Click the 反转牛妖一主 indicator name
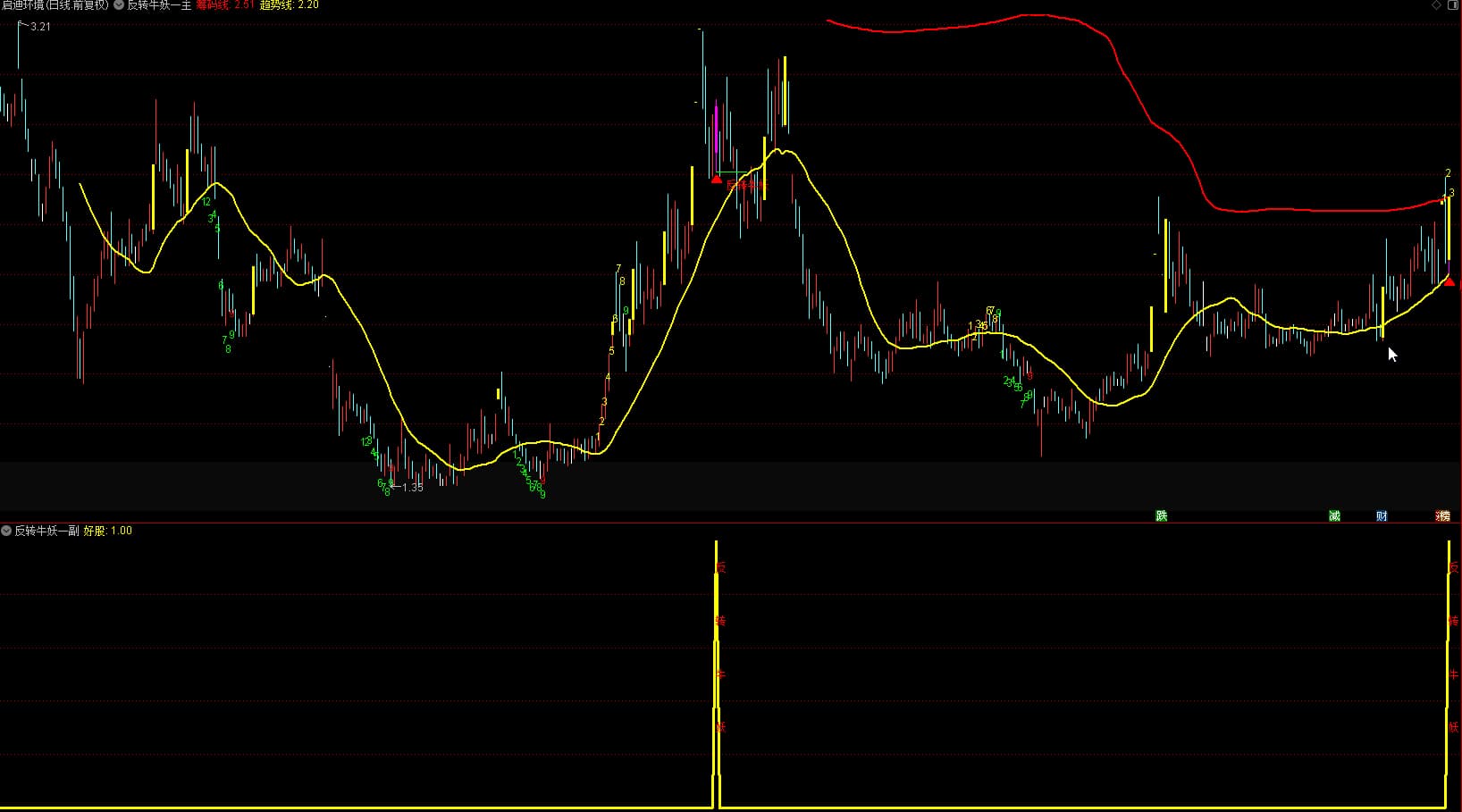Image resolution: width=1462 pixels, height=812 pixels. [159, 5]
